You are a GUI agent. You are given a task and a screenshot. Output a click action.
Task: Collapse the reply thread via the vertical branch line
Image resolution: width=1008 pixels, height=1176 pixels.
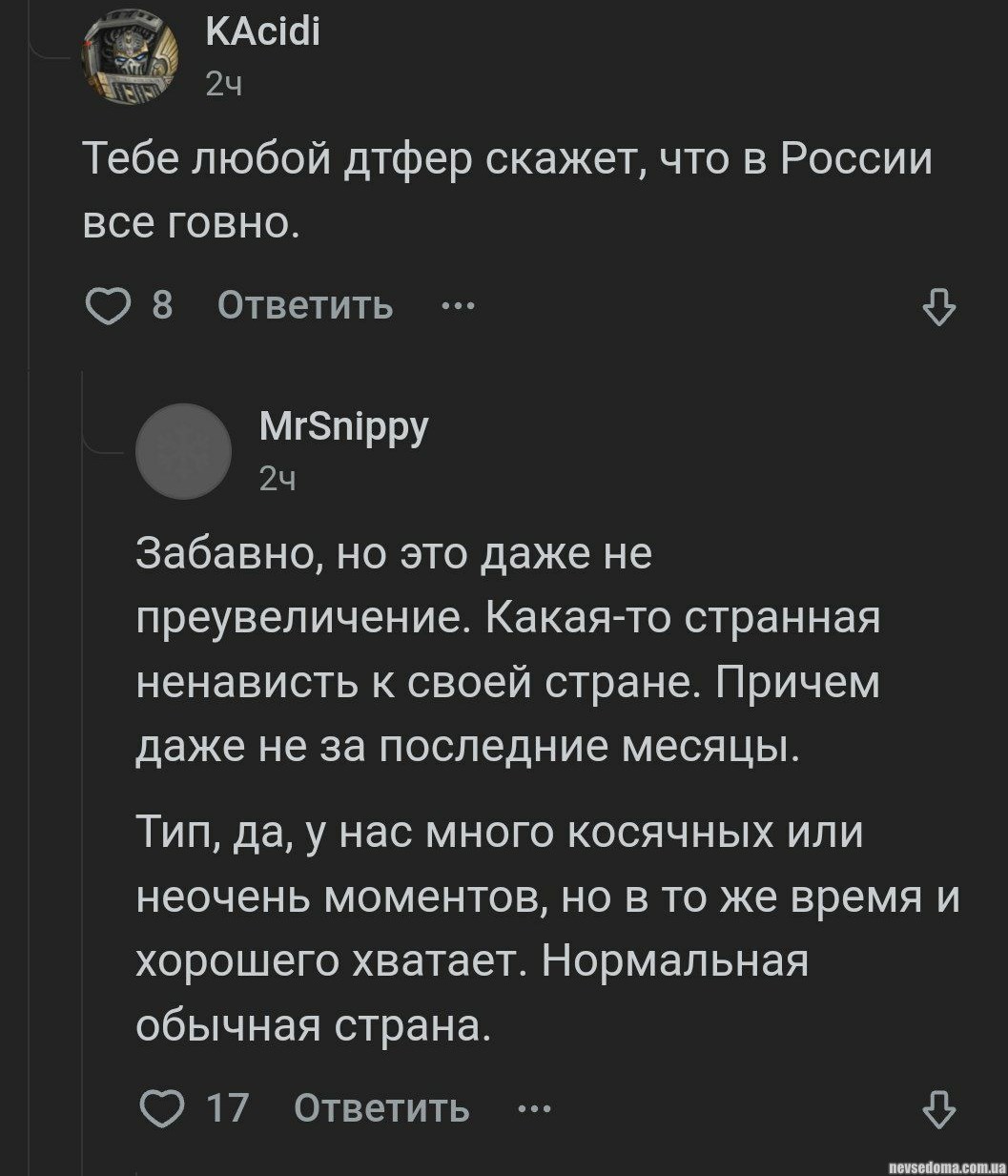tap(82, 763)
